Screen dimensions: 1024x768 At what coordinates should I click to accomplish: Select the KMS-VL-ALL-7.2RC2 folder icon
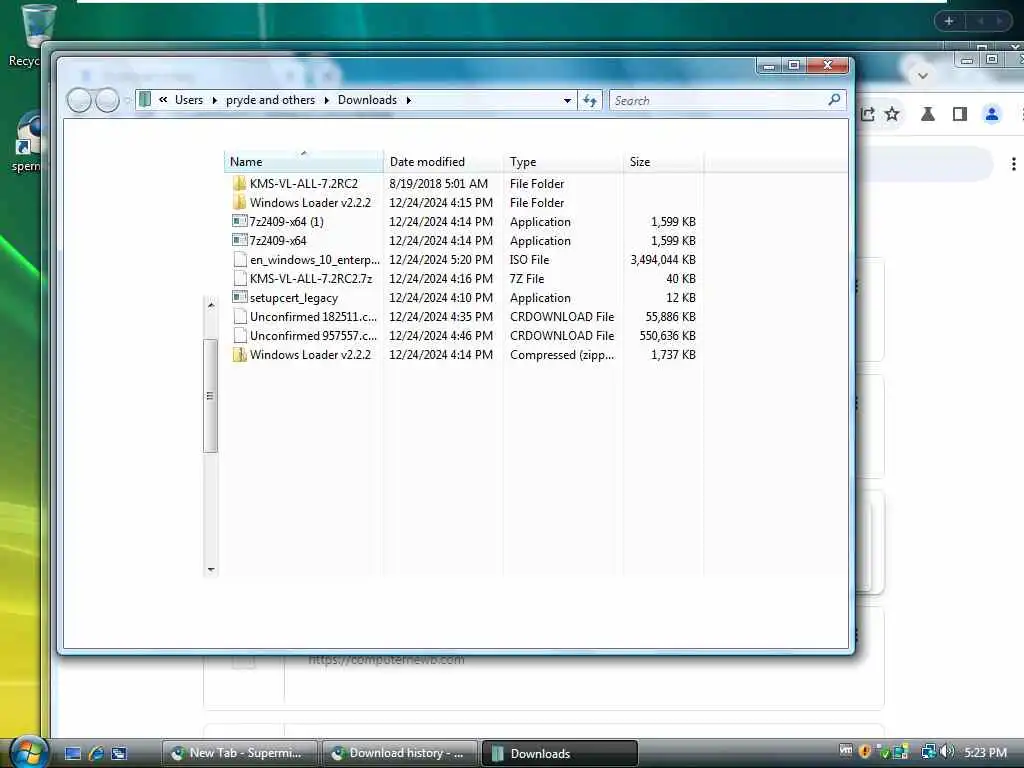click(x=240, y=184)
